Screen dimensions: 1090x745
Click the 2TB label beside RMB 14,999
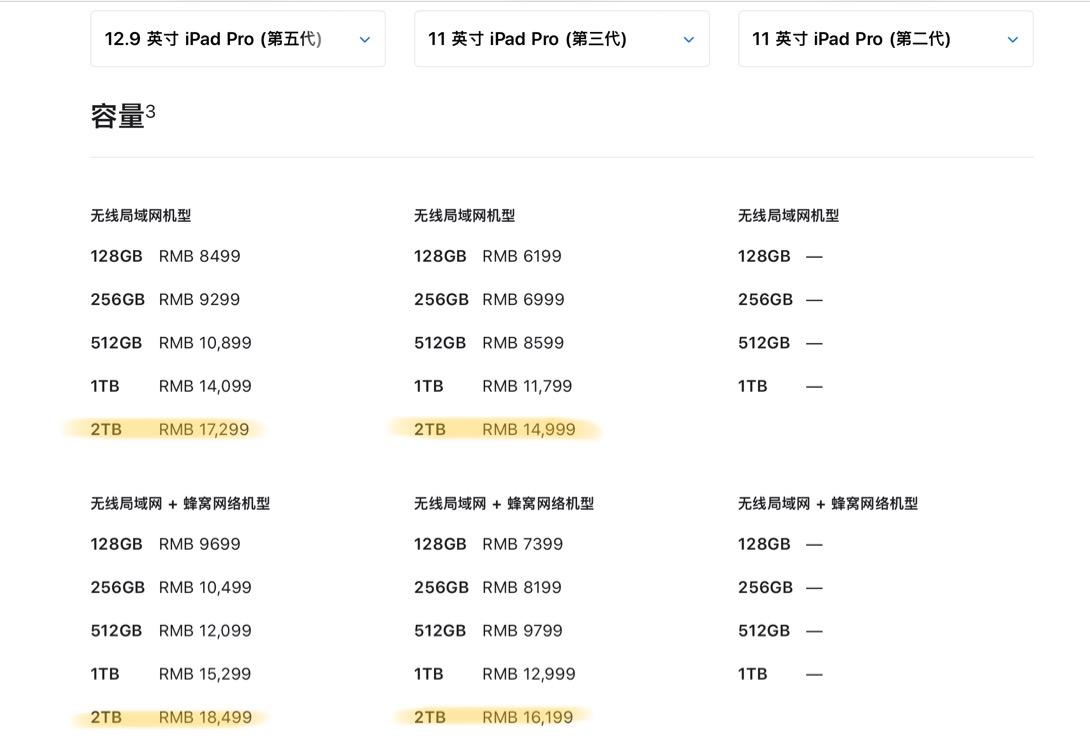coord(430,429)
